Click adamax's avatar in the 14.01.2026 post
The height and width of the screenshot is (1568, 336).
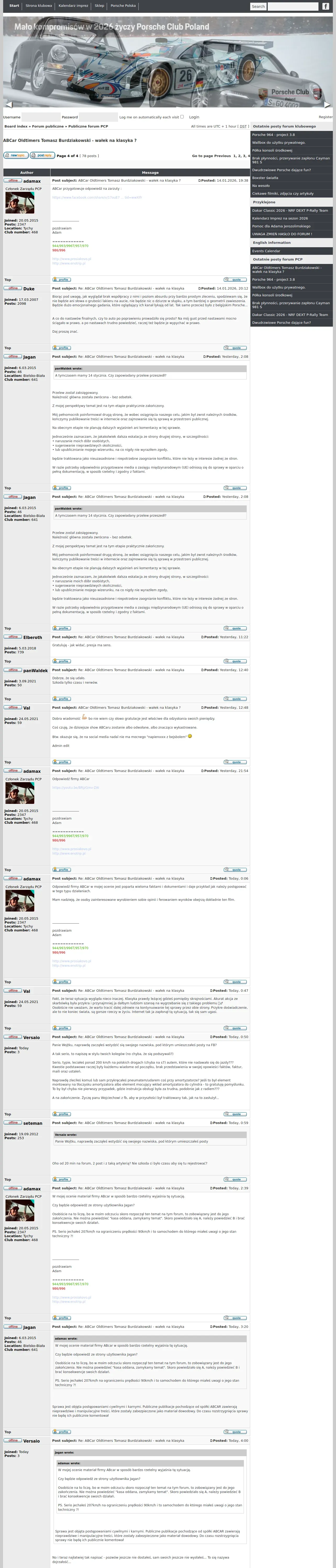[20, 203]
